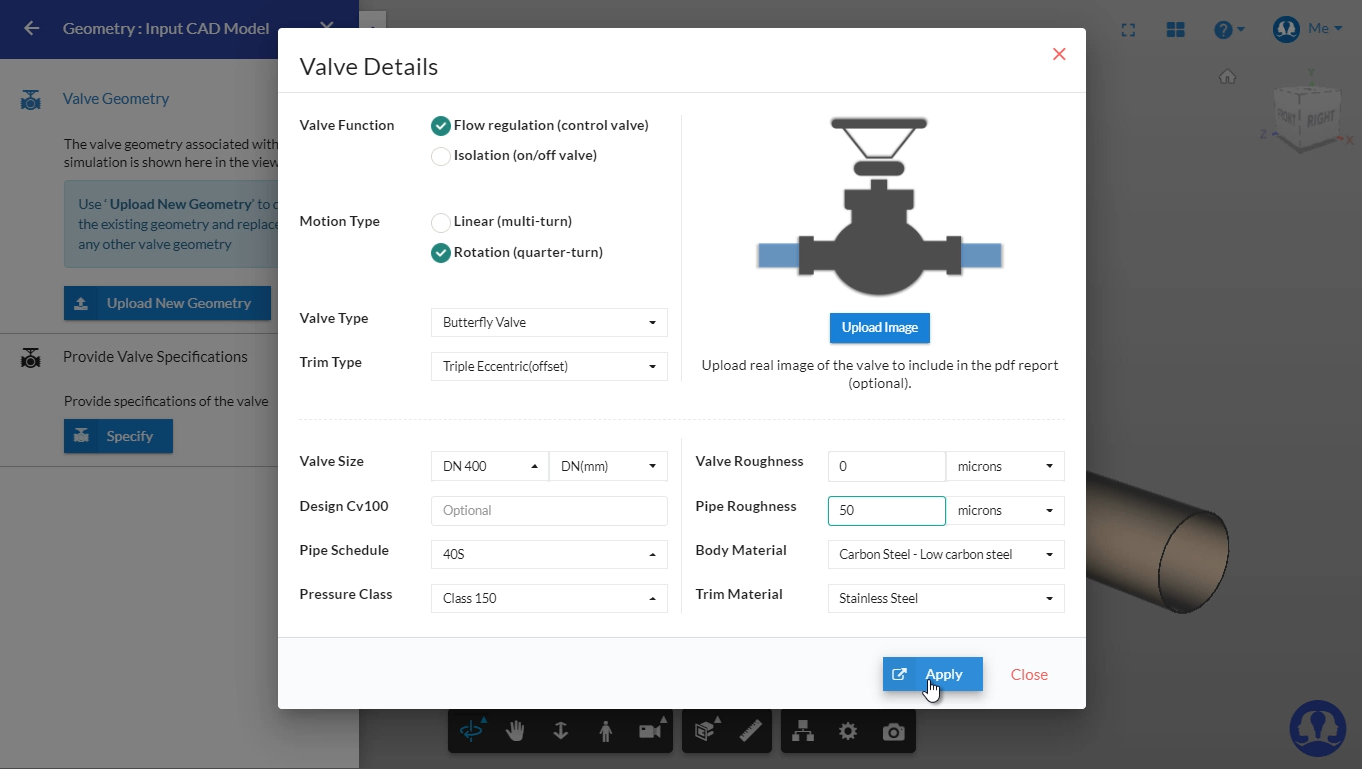Click the Design Cv100 input field
The image size is (1362, 769).
[549, 510]
